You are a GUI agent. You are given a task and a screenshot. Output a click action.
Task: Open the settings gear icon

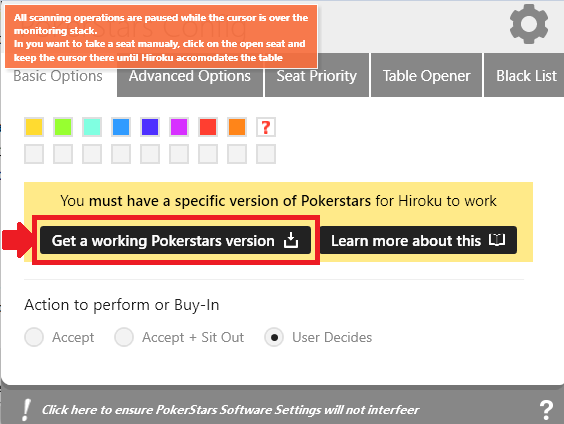[x=529, y=24]
